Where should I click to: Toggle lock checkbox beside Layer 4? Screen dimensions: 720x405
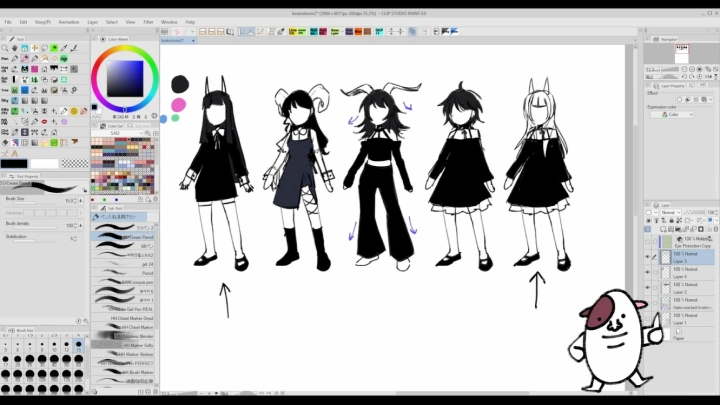point(655,273)
